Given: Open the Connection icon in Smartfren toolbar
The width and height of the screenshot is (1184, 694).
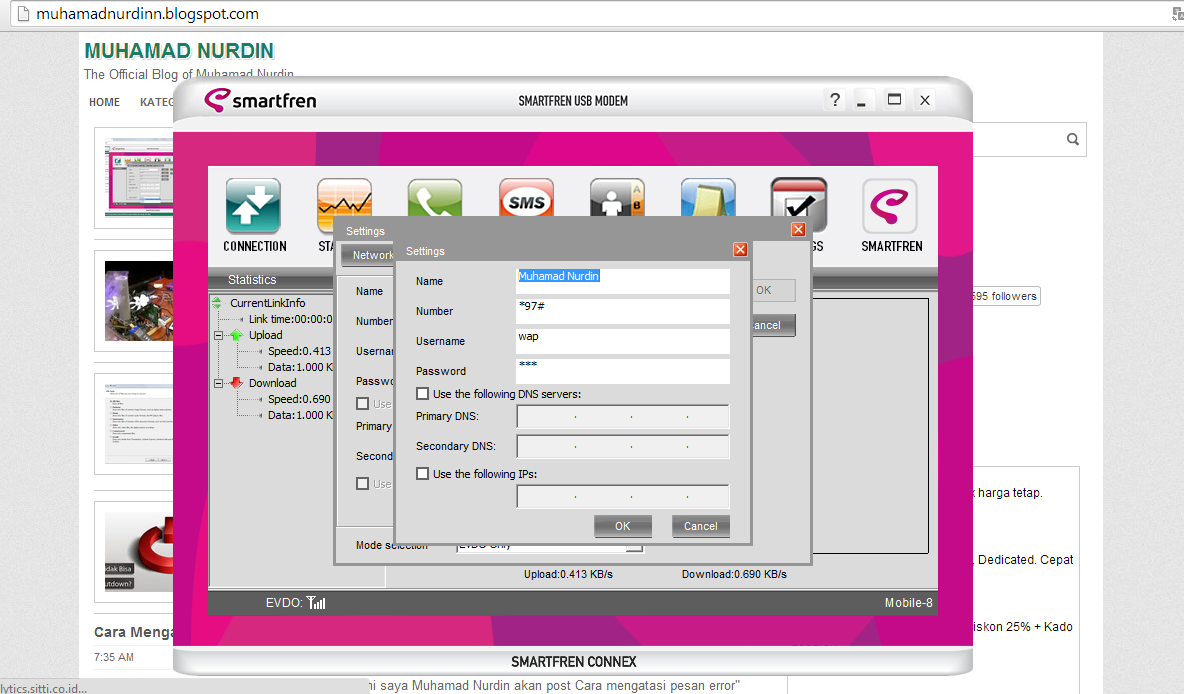Looking at the screenshot, I should (253, 206).
